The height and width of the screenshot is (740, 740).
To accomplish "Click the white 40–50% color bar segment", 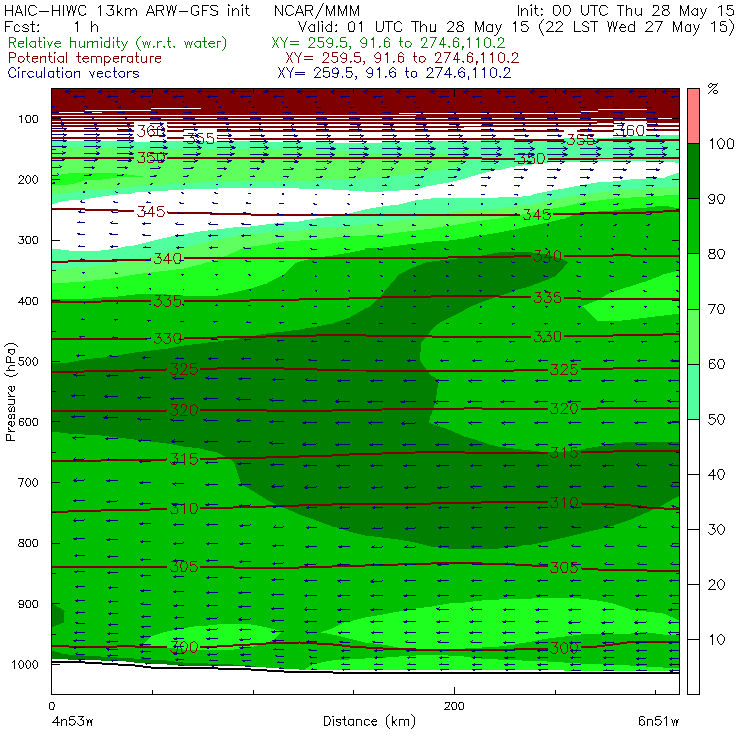I will click(693, 446).
